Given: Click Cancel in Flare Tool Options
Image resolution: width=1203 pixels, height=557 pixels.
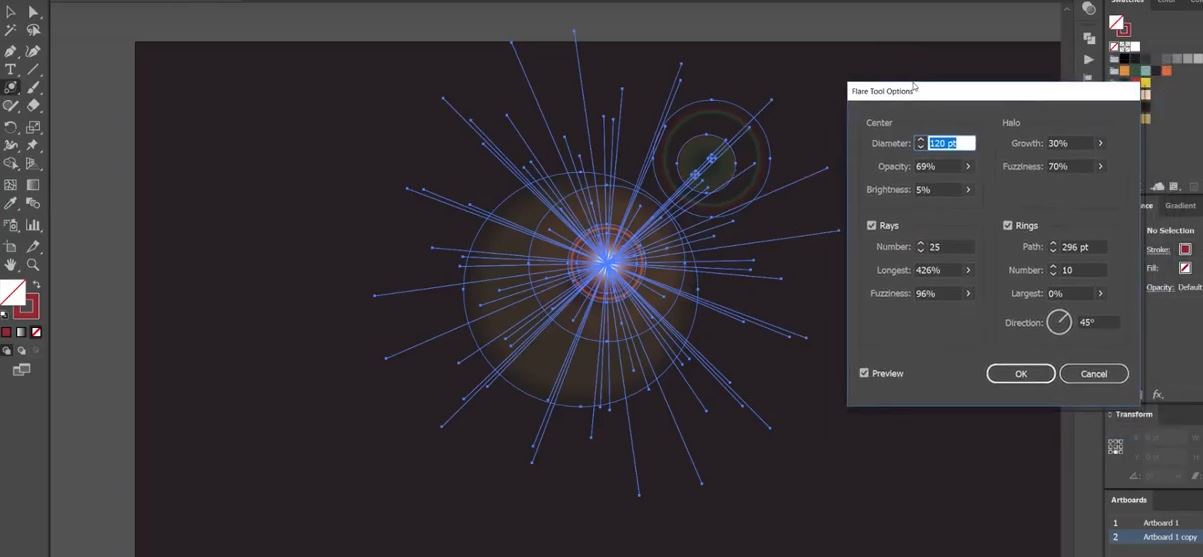Looking at the screenshot, I should [1094, 374].
